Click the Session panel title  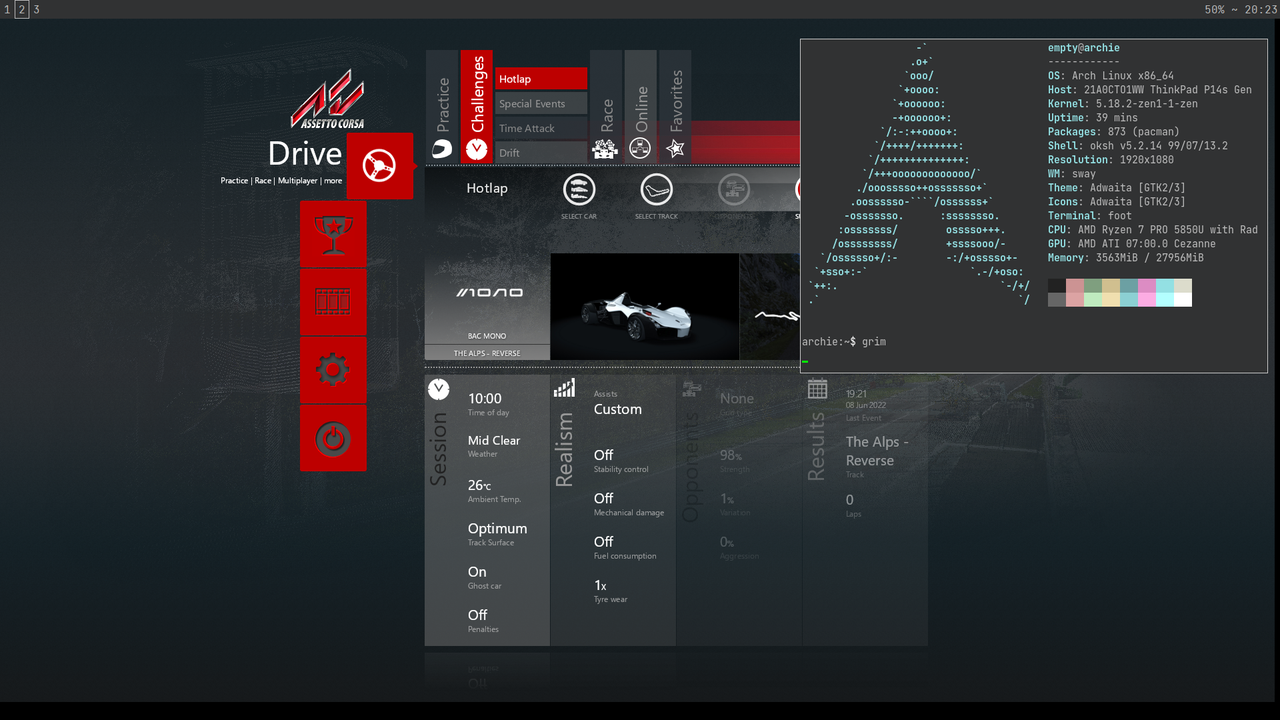pyautogui.click(x=438, y=450)
